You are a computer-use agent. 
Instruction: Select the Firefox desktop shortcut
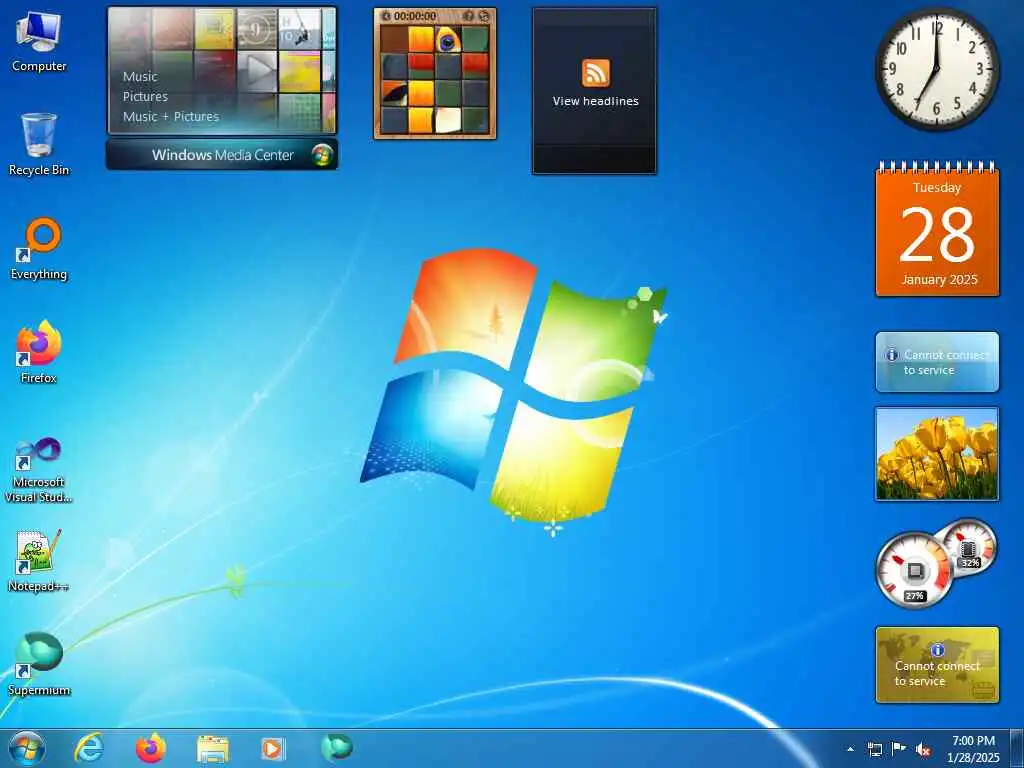(x=39, y=353)
